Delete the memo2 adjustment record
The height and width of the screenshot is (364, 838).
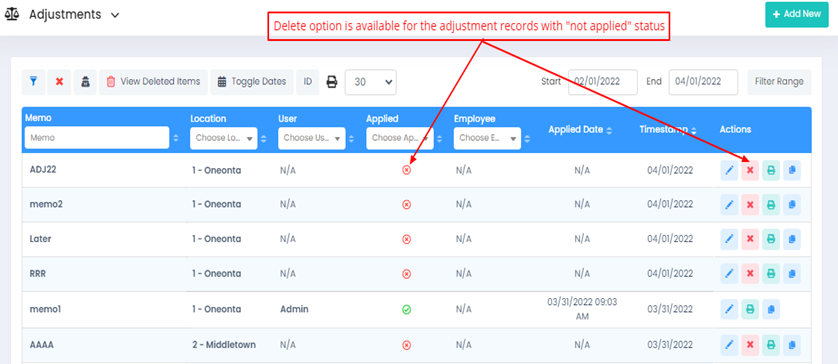click(750, 205)
